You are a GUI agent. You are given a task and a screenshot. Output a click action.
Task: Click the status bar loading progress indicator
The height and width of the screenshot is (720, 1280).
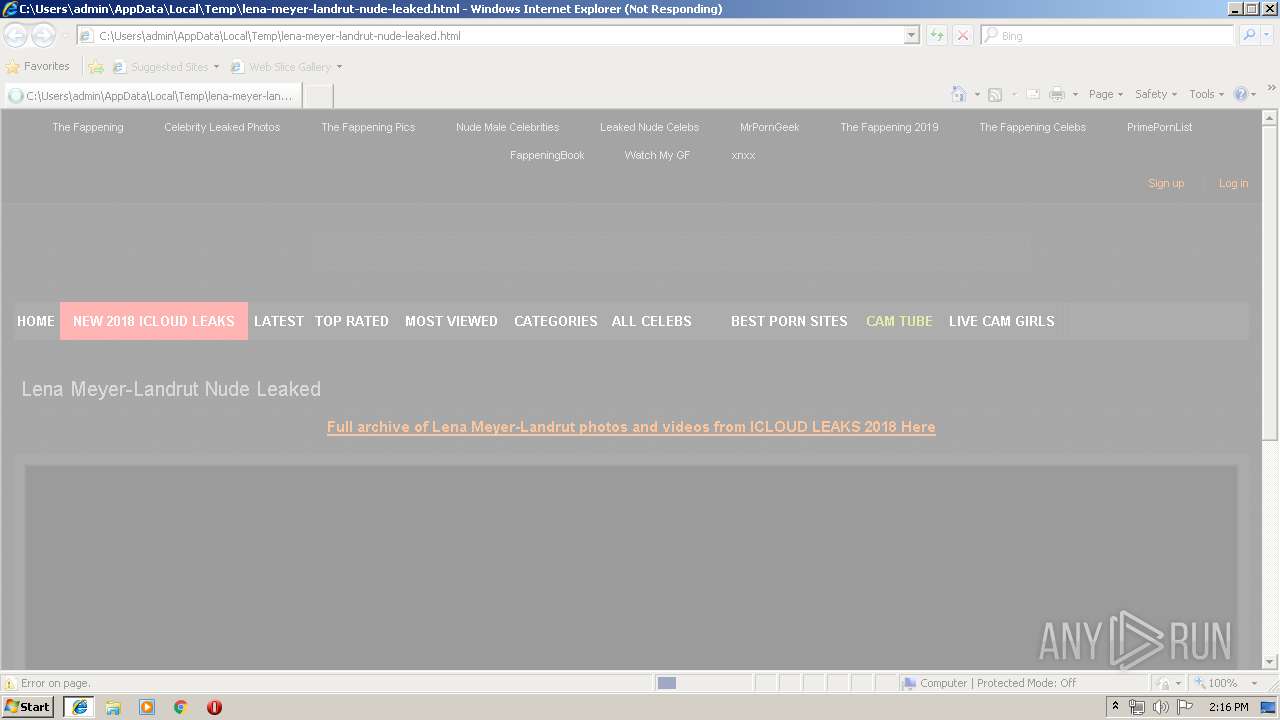point(703,683)
